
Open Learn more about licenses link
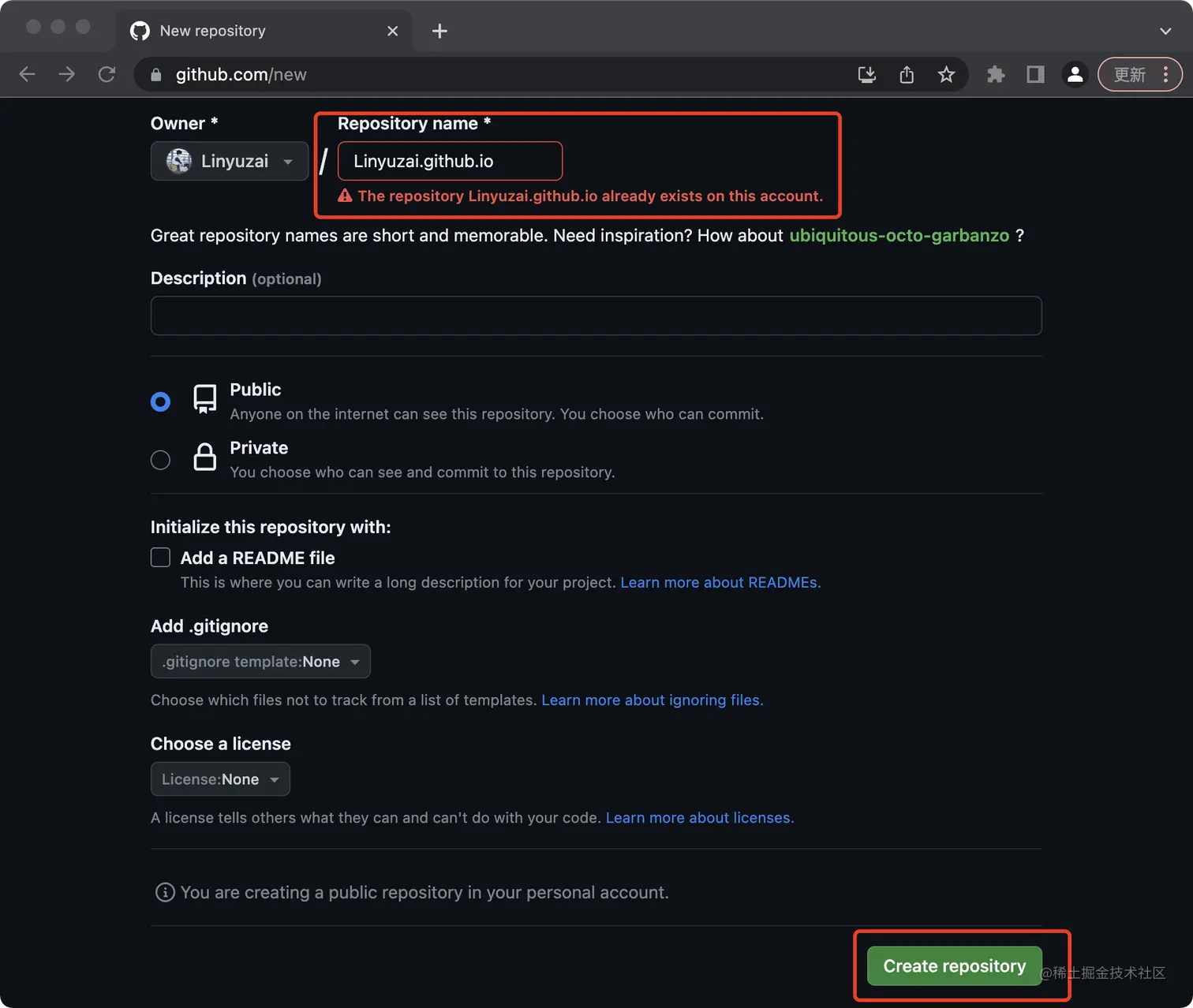(x=700, y=818)
